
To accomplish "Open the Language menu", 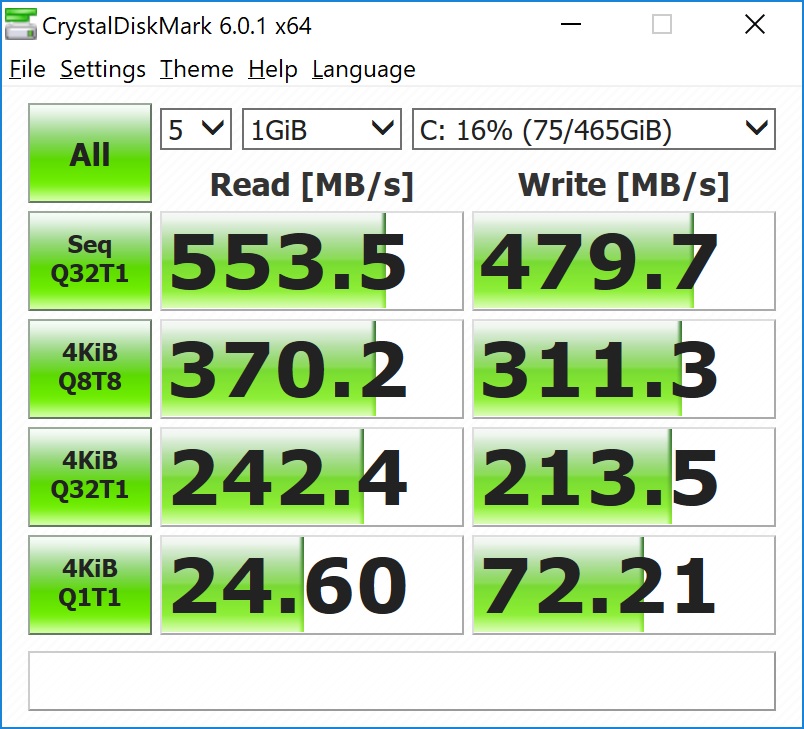I will pyautogui.click(x=364, y=69).
